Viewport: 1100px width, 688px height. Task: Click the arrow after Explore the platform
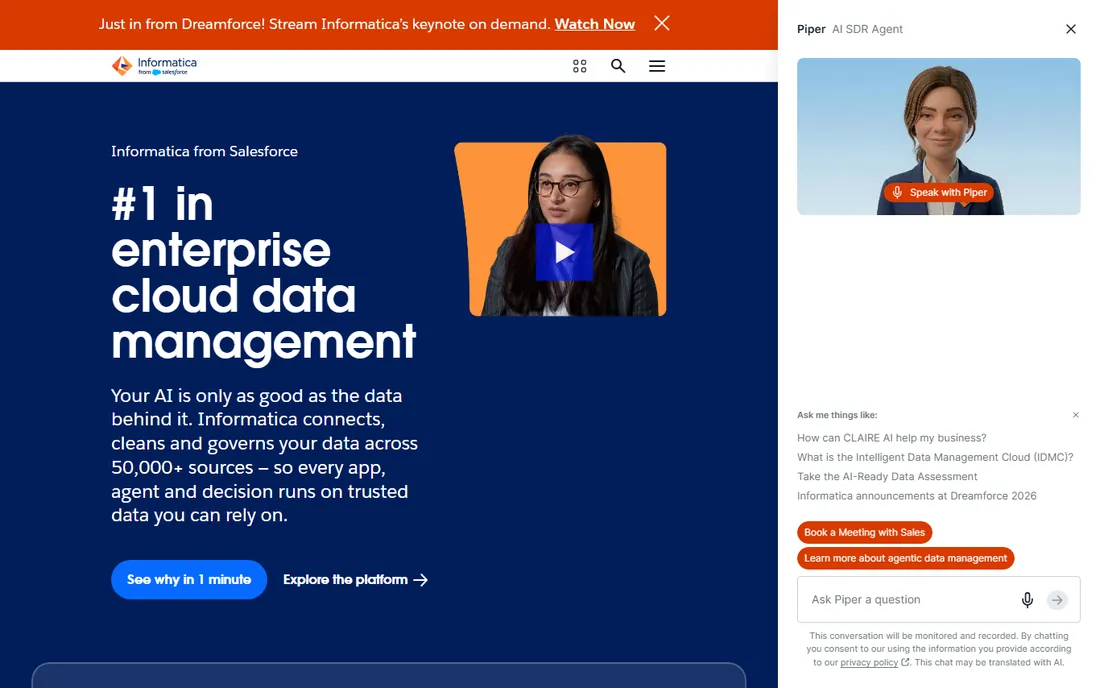click(420, 580)
